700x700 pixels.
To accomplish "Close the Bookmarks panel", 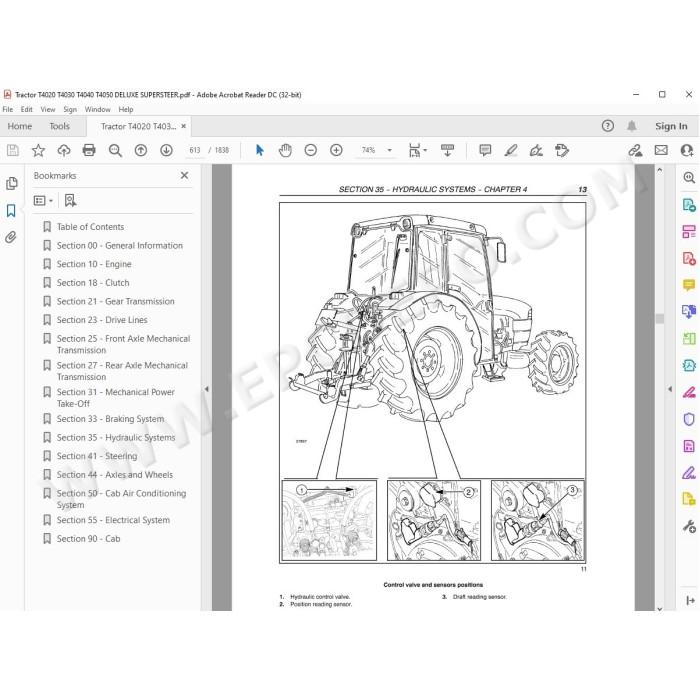I will [184, 175].
